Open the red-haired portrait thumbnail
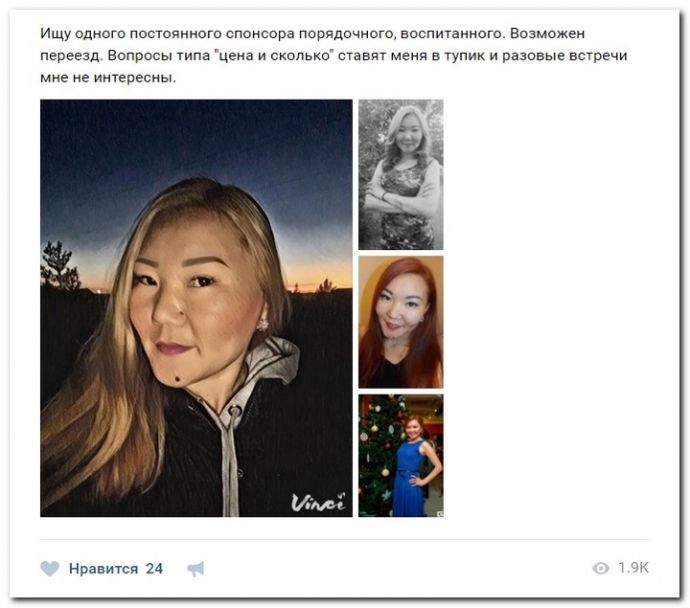 tap(401, 322)
